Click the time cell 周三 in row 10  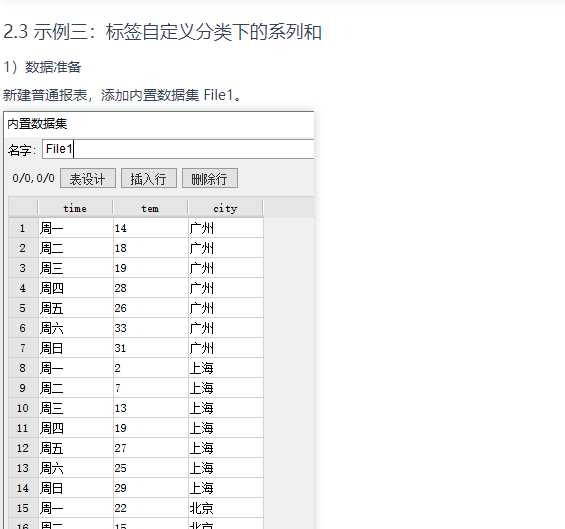tap(75, 408)
